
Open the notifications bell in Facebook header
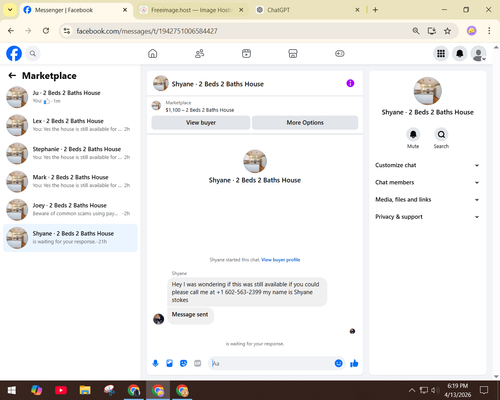(460, 53)
